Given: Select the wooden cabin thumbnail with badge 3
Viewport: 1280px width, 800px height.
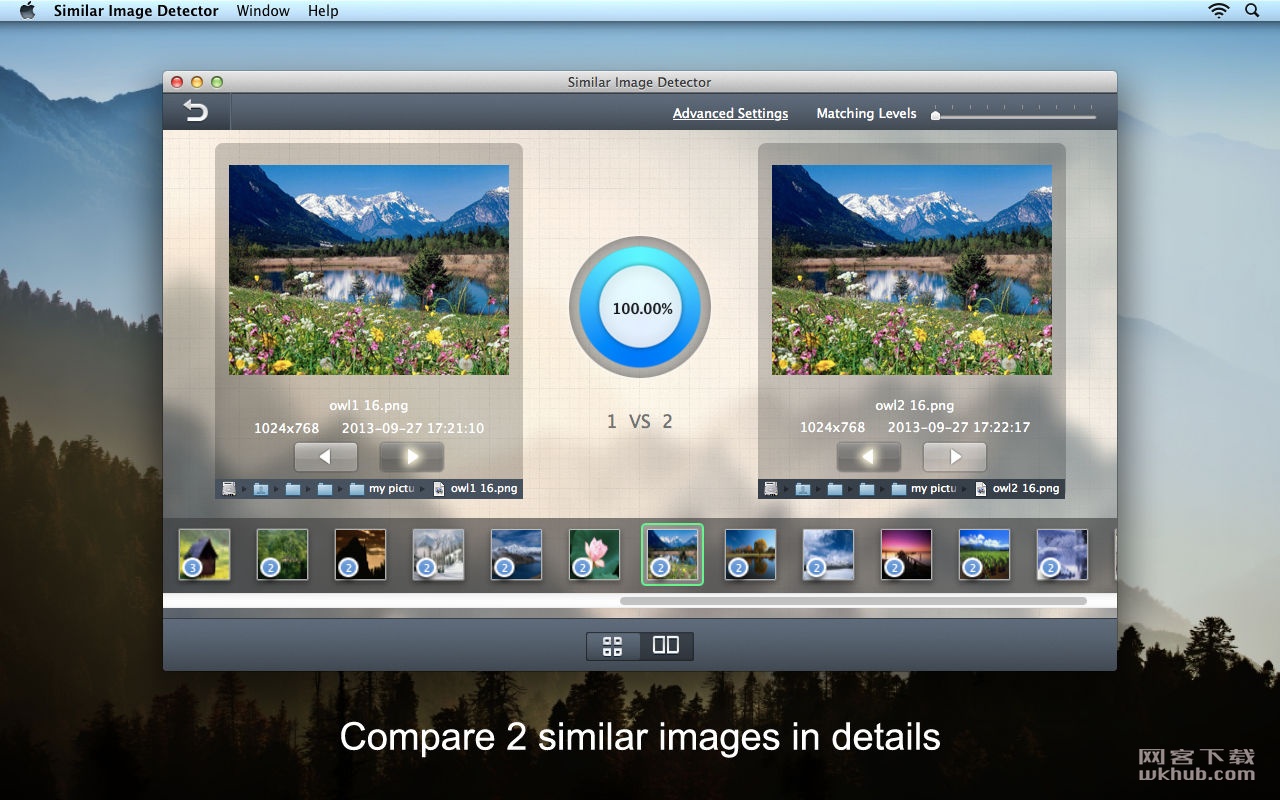Looking at the screenshot, I should click(204, 554).
